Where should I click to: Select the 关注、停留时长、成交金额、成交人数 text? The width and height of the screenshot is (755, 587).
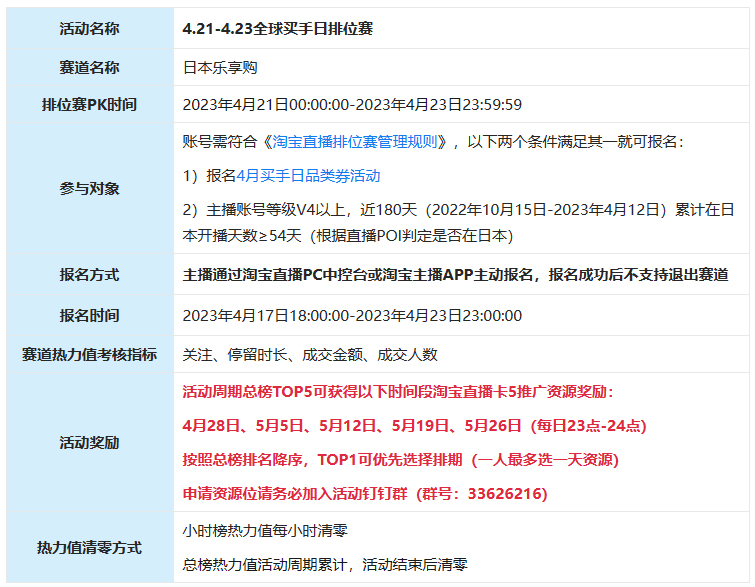point(310,354)
